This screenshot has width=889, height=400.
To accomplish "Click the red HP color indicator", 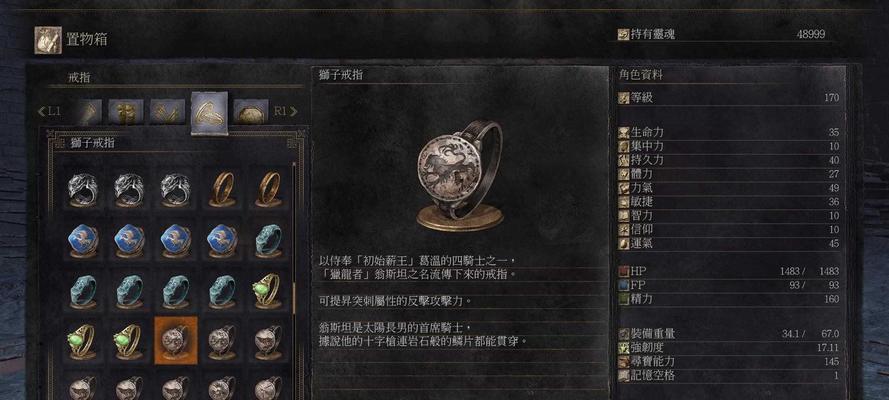I will tap(624, 272).
